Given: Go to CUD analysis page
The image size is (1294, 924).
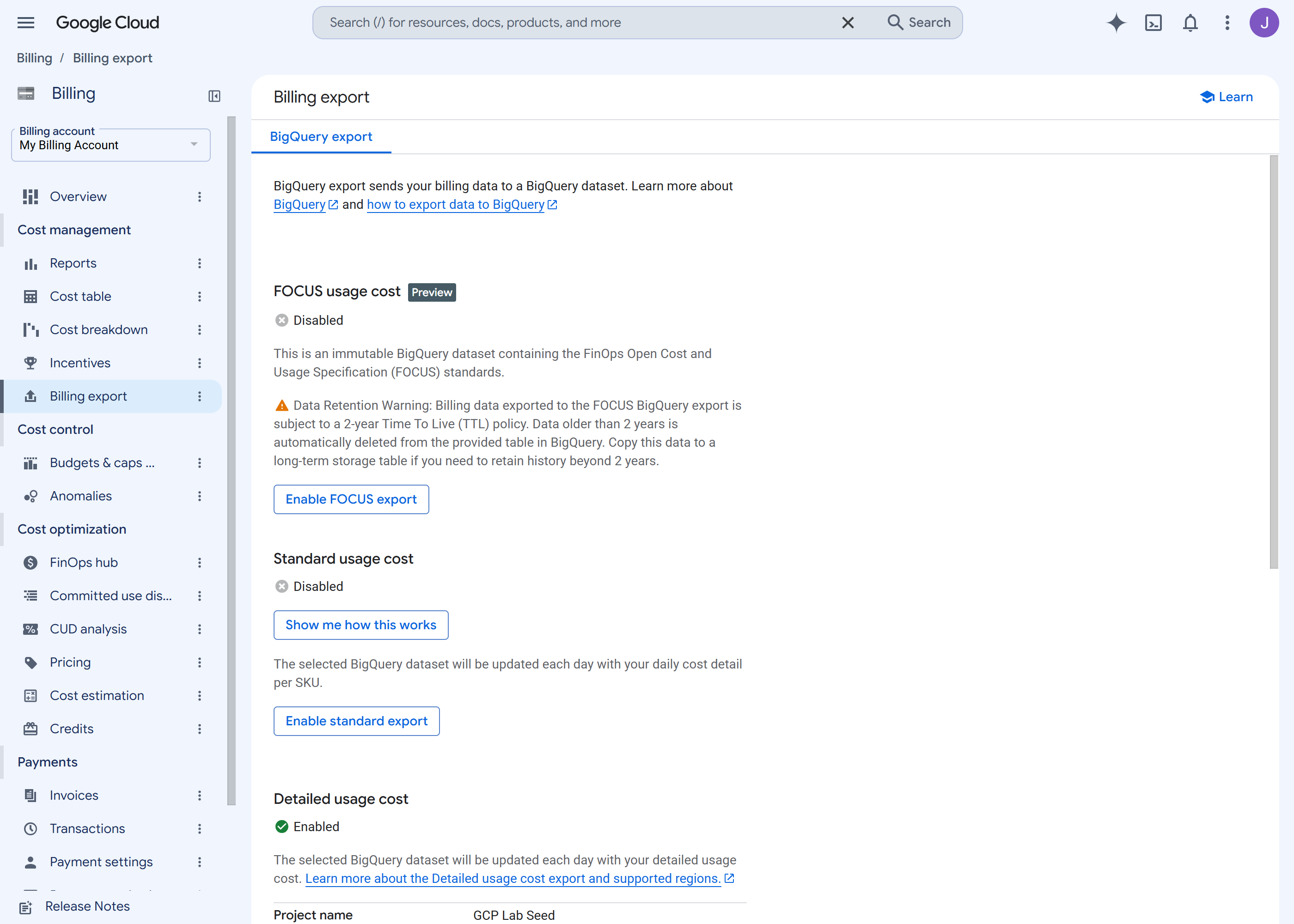Looking at the screenshot, I should (88, 629).
